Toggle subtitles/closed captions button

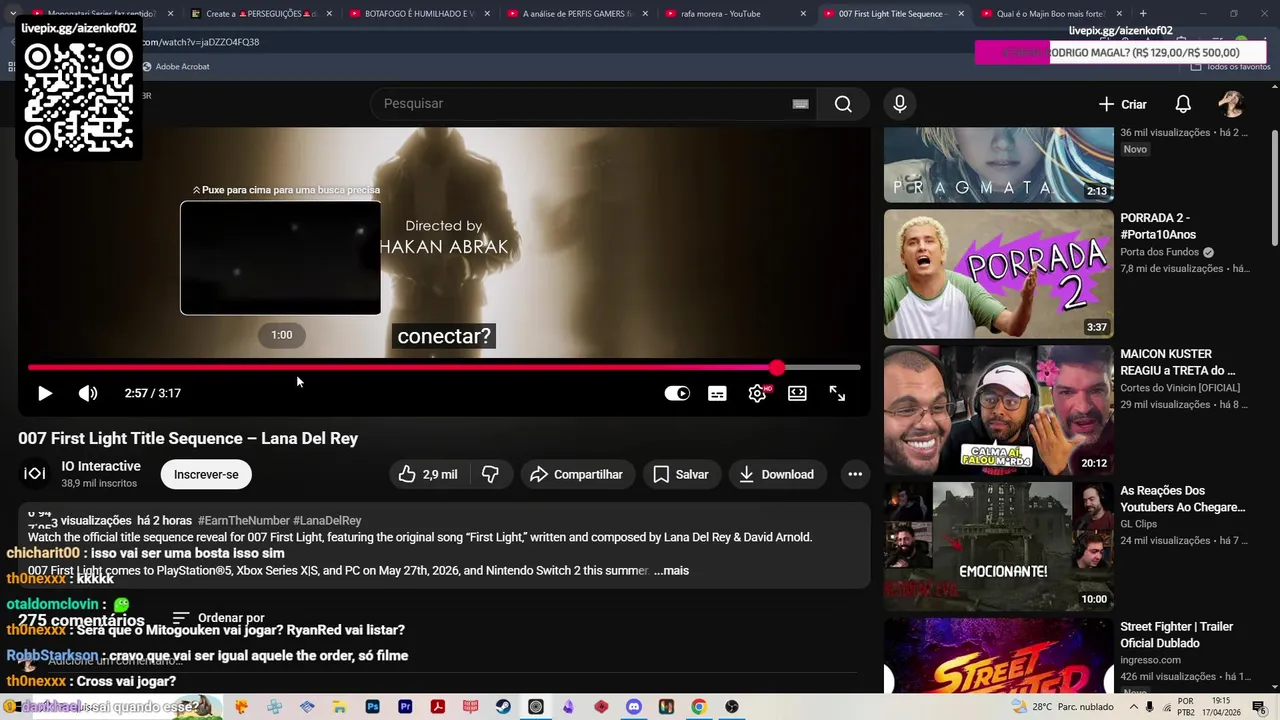pyautogui.click(x=717, y=393)
